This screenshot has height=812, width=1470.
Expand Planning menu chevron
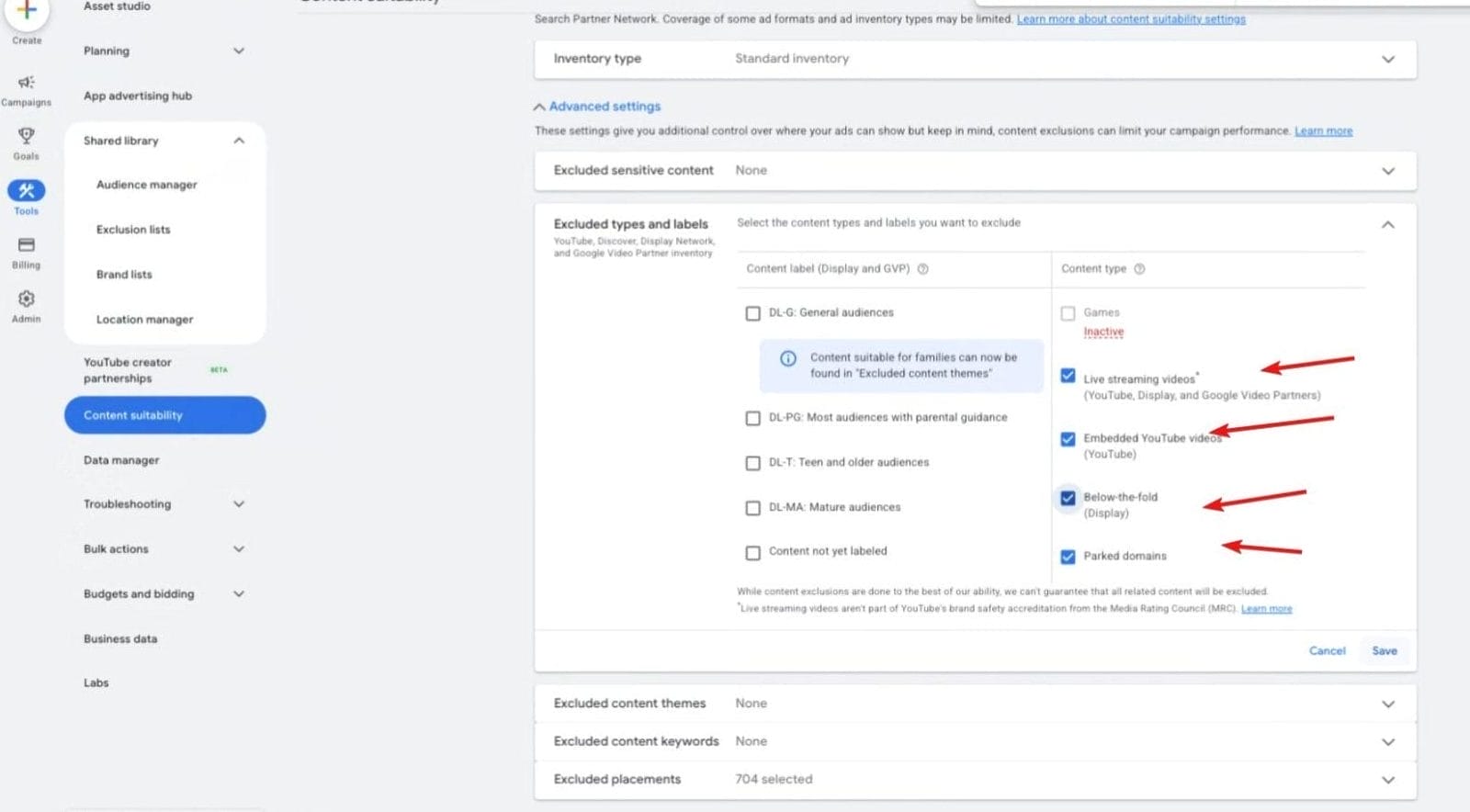[x=239, y=51]
